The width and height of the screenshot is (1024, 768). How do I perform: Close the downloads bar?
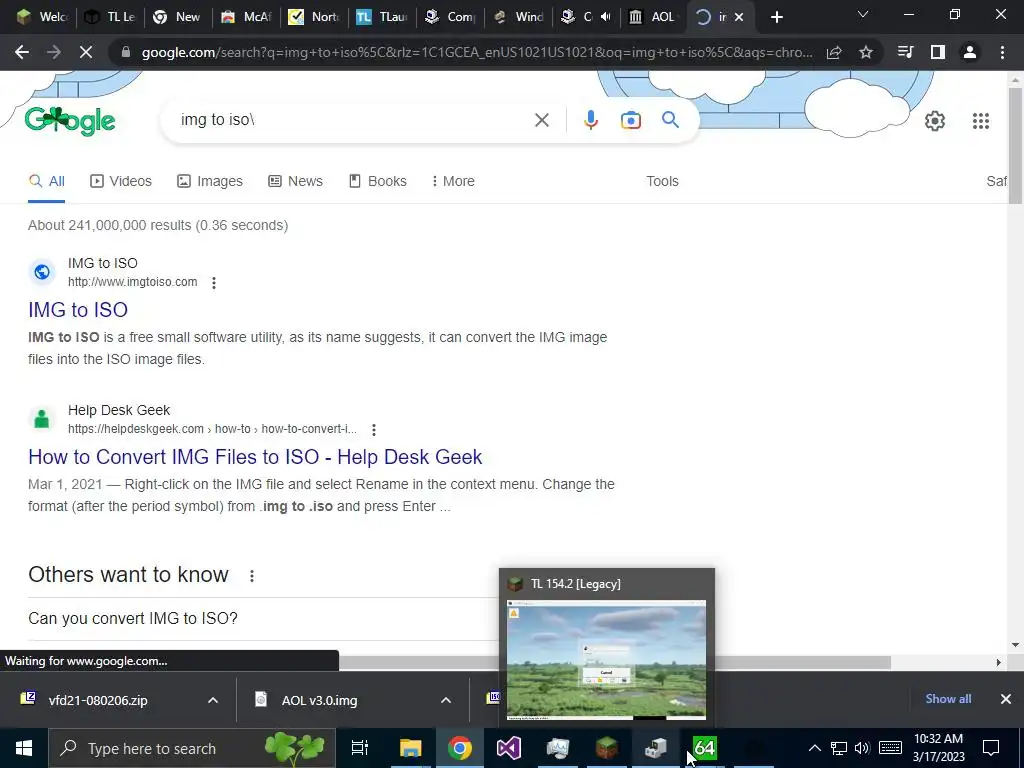[1006, 699]
